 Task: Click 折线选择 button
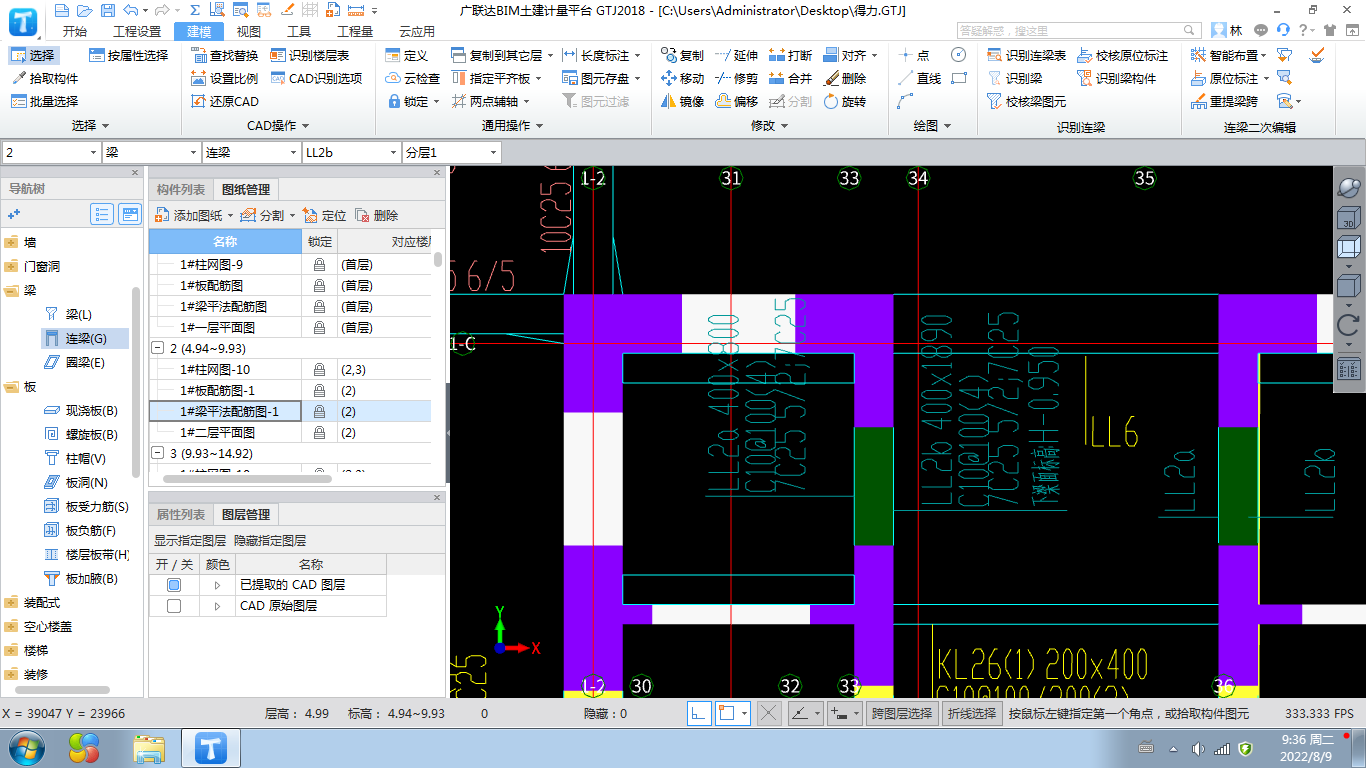pyautogui.click(x=972, y=714)
